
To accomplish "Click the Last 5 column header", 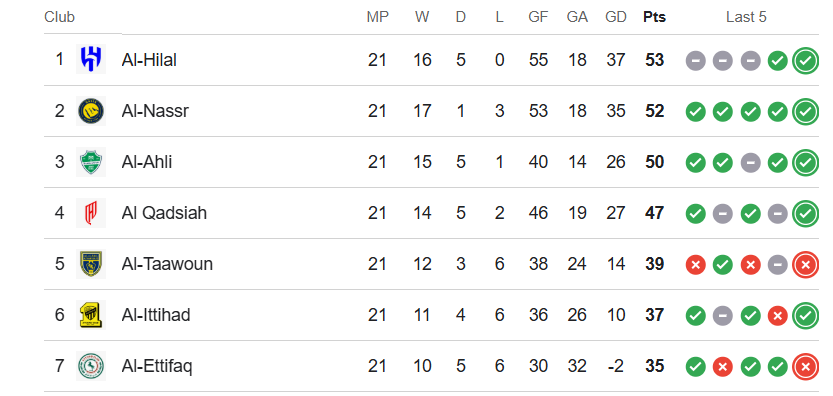I will 746,17.
